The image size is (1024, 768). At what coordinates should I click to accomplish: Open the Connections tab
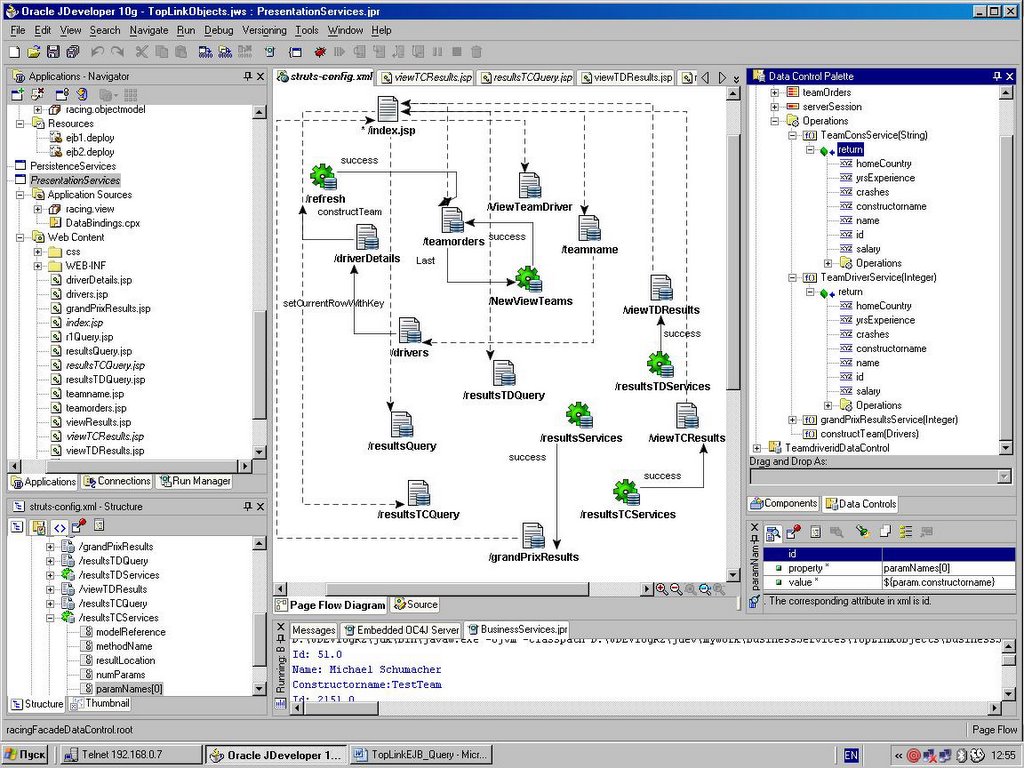116,481
